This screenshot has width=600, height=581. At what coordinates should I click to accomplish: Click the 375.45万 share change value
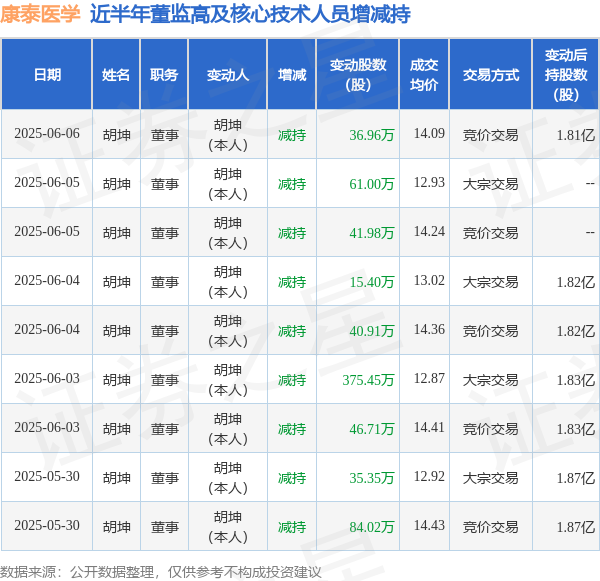point(368,380)
